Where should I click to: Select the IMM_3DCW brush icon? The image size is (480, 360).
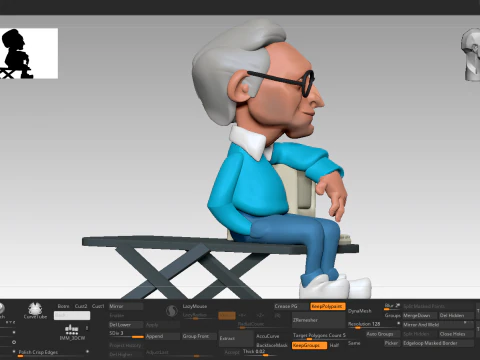(72, 332)
